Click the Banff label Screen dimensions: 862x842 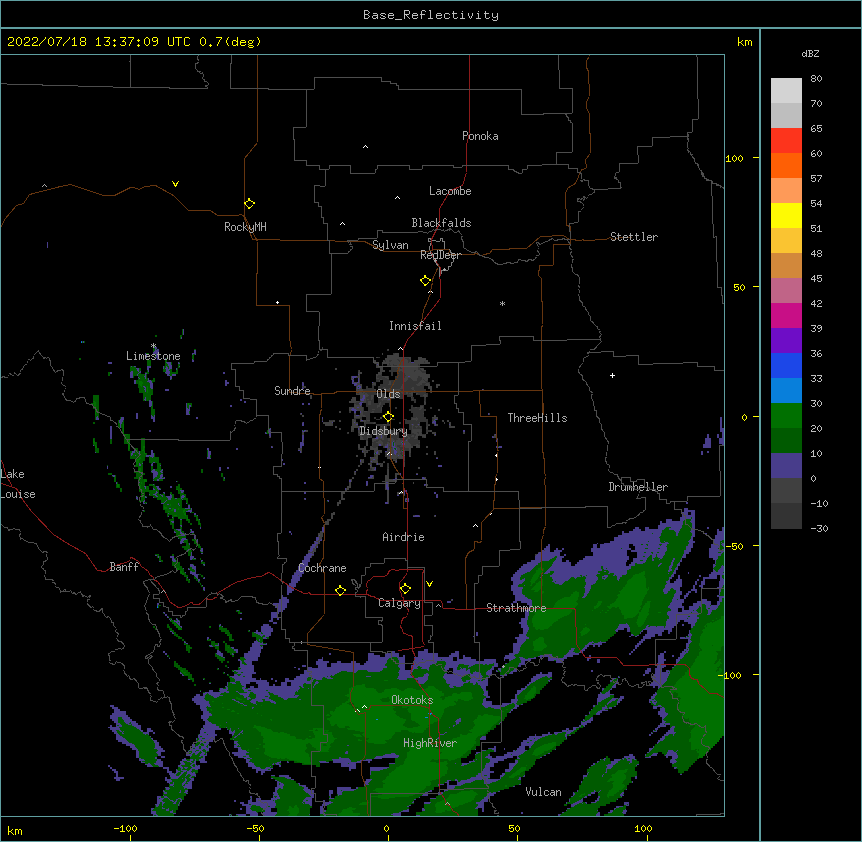click(x=124, y=567)
